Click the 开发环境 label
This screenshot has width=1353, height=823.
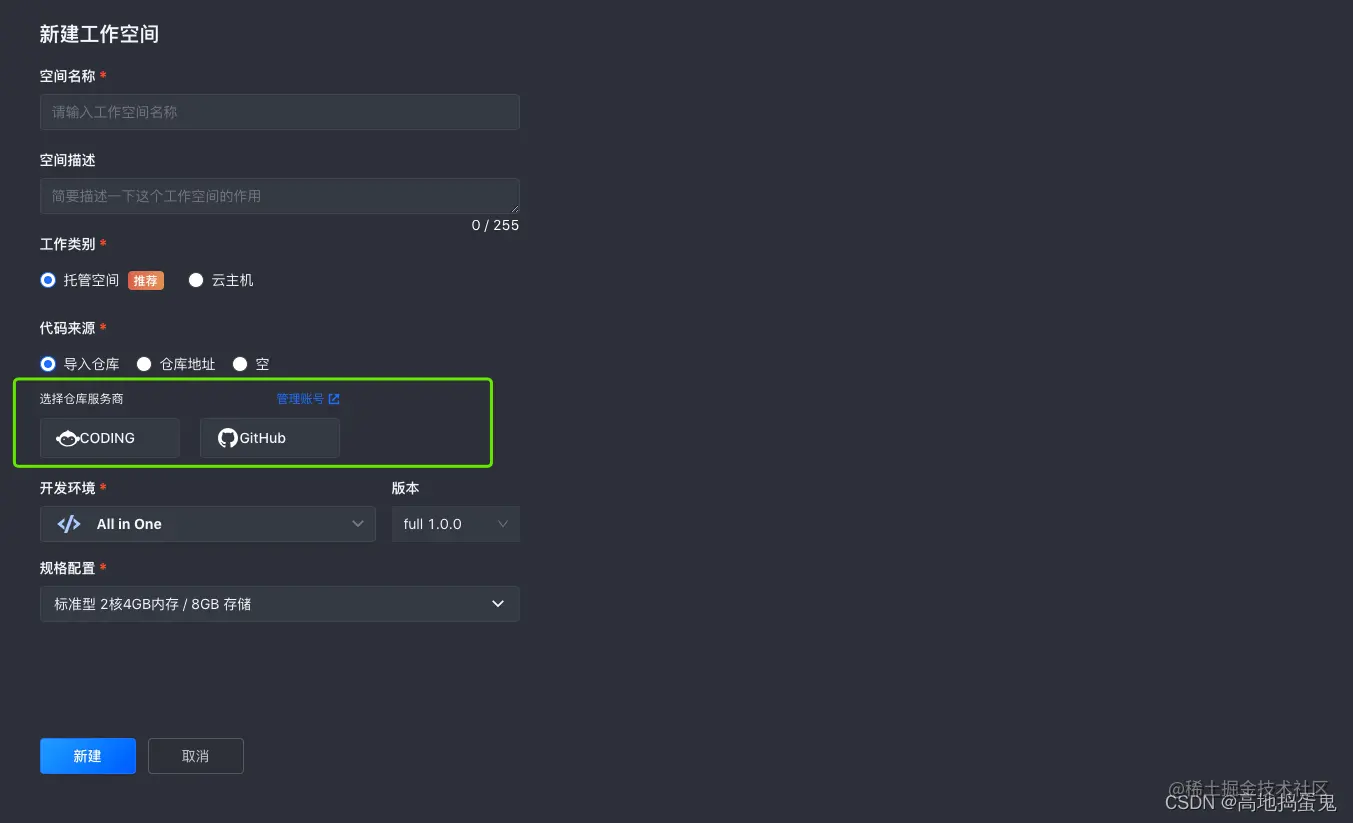tap(68, 488)
